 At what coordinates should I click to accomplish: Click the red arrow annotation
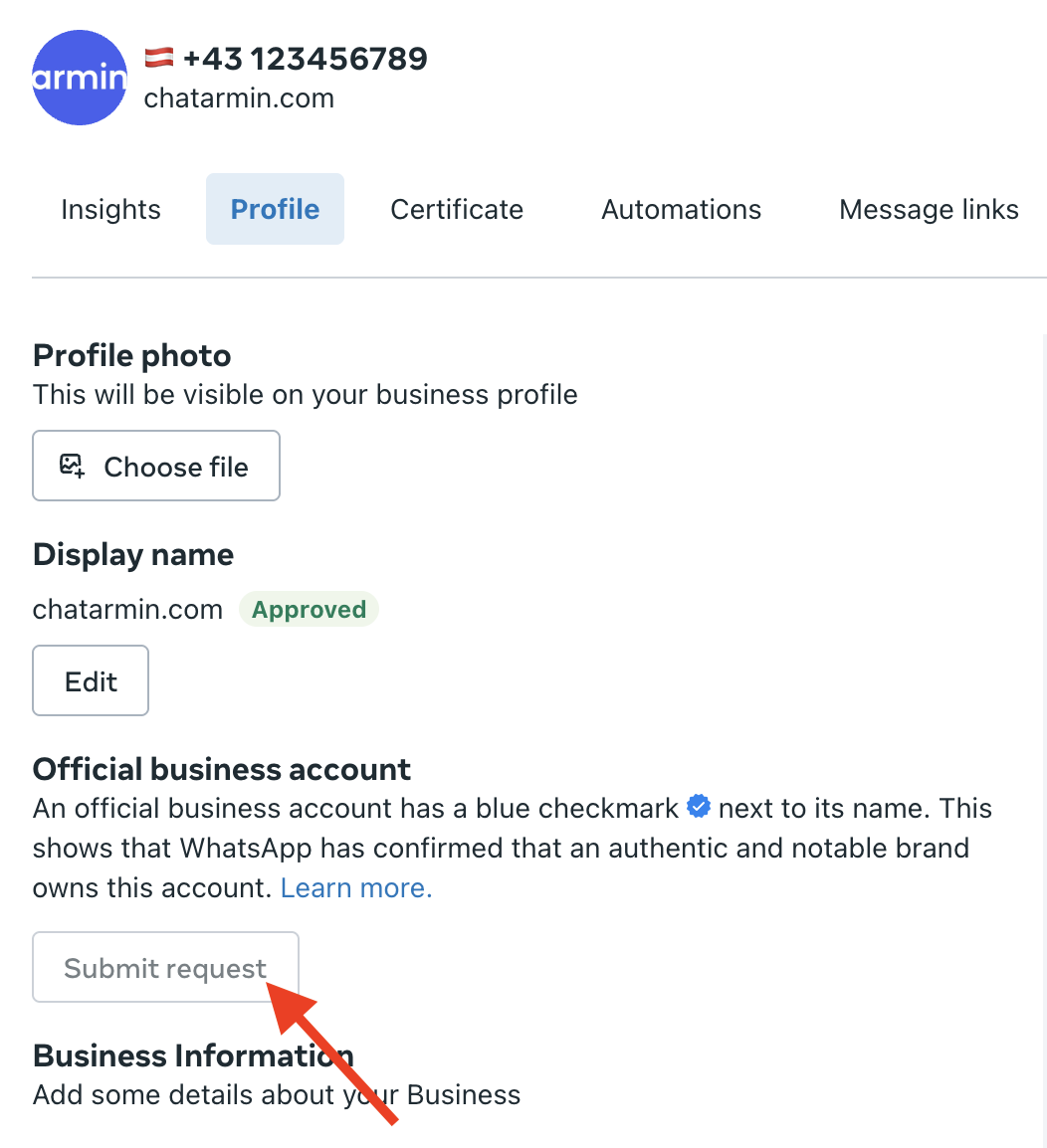332,1050
